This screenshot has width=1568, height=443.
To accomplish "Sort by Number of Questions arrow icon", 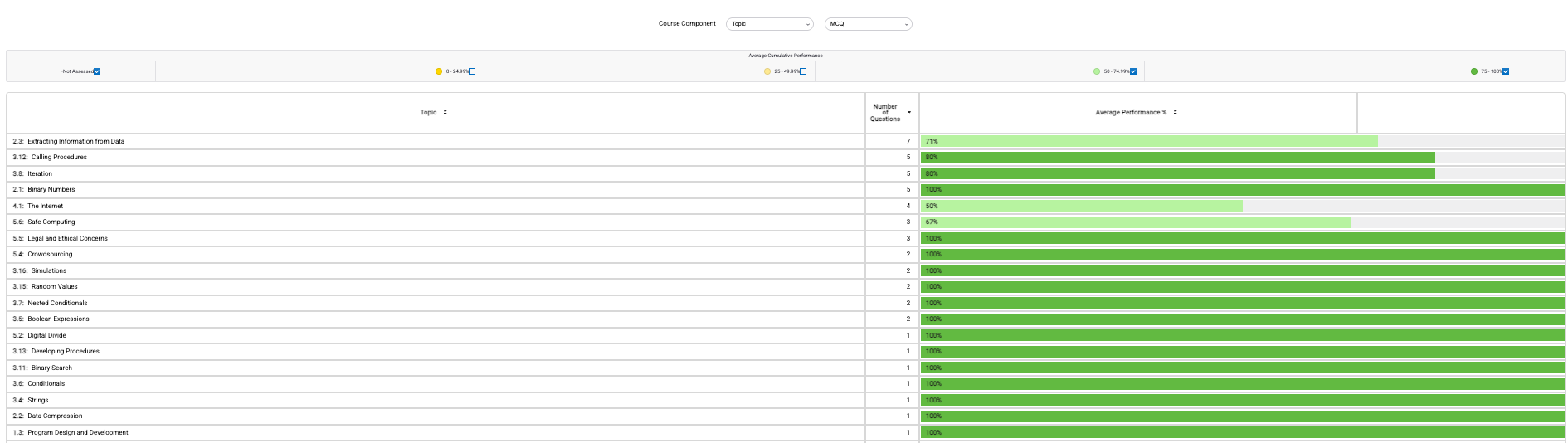I will 909,113.
